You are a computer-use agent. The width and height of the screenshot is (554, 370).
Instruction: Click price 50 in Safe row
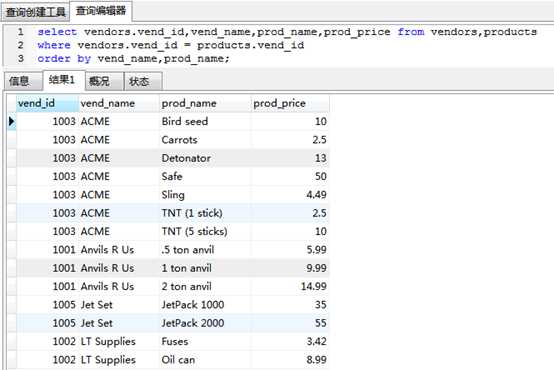290,176
